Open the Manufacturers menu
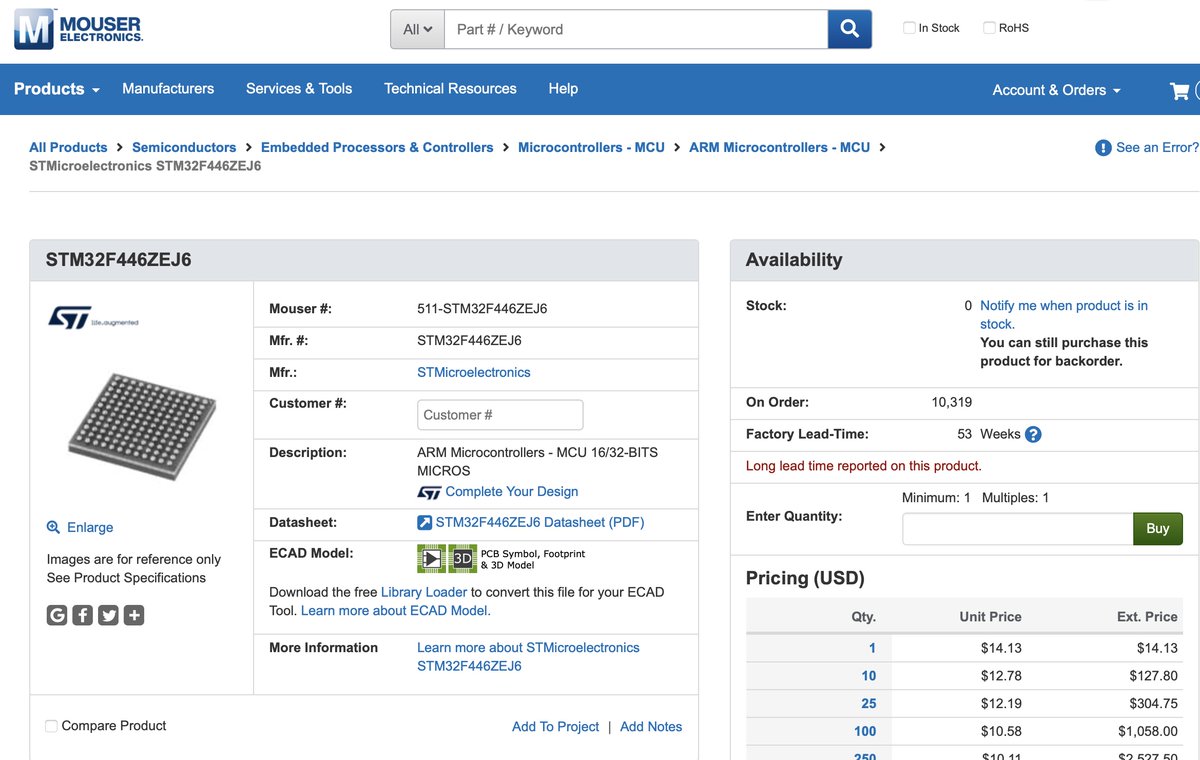The image size is (1200, 760). pos(168,89)
